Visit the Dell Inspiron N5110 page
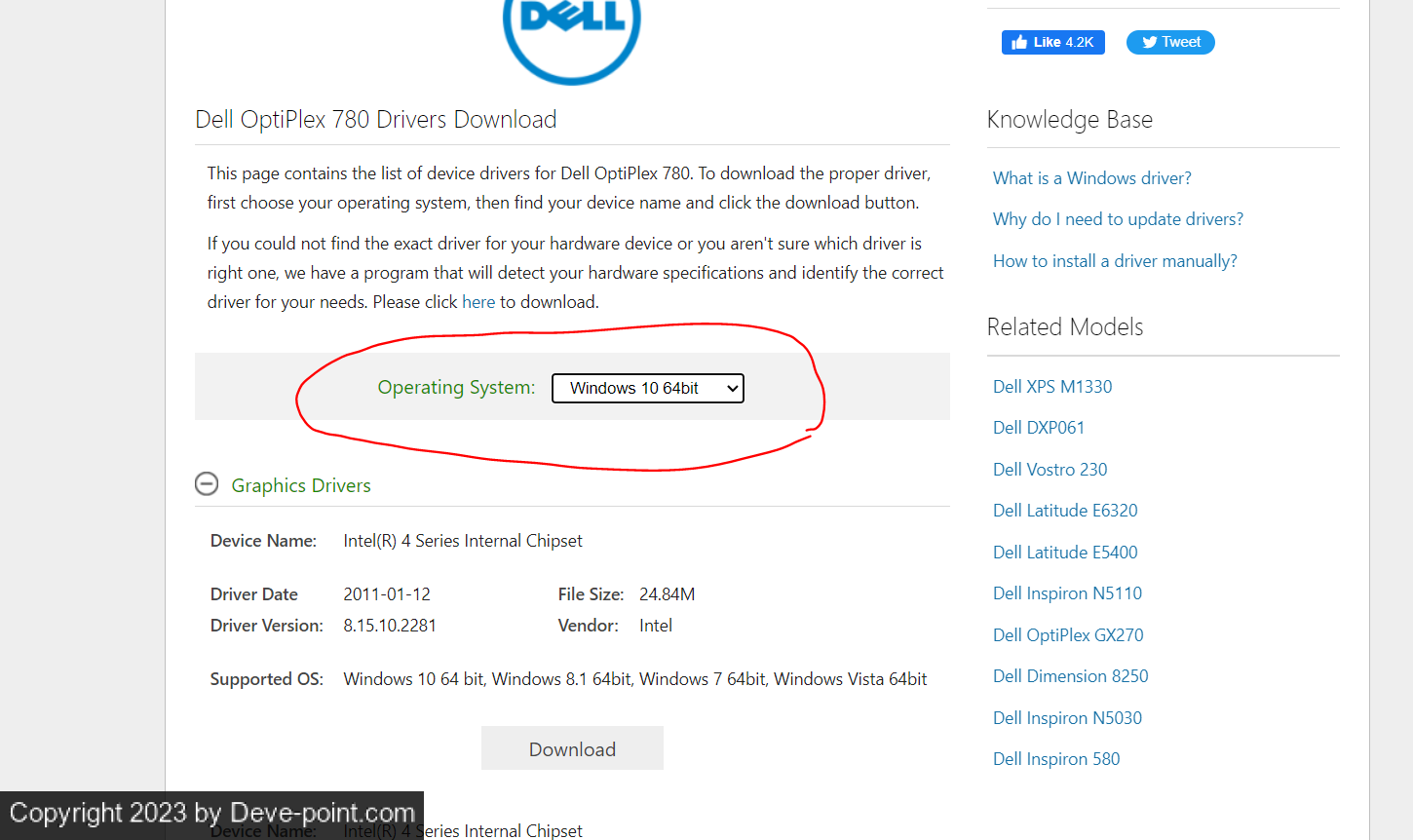Image resolution: width=1413 pixels, height=840 pixels. click(x=1067, y=593)
